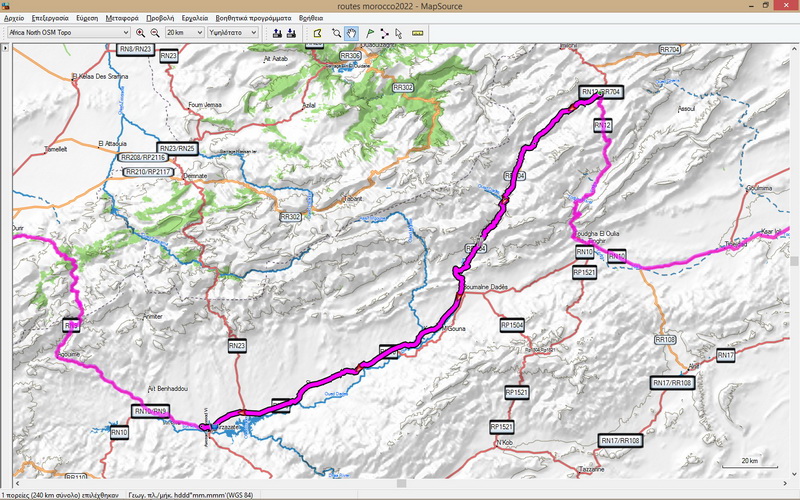The height and width of the screenshot is (500, 800).
Task: Click the zoom out magnifier icon
Action: (x=155, y=33)
